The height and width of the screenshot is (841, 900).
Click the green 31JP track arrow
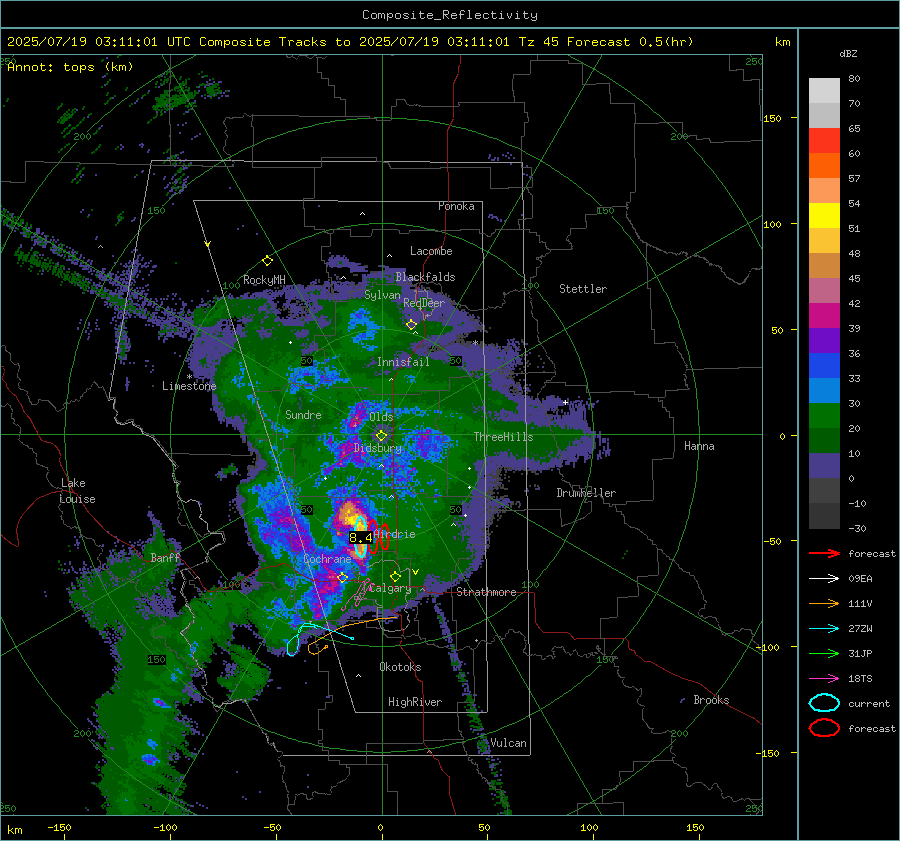[x=824, y=653]
